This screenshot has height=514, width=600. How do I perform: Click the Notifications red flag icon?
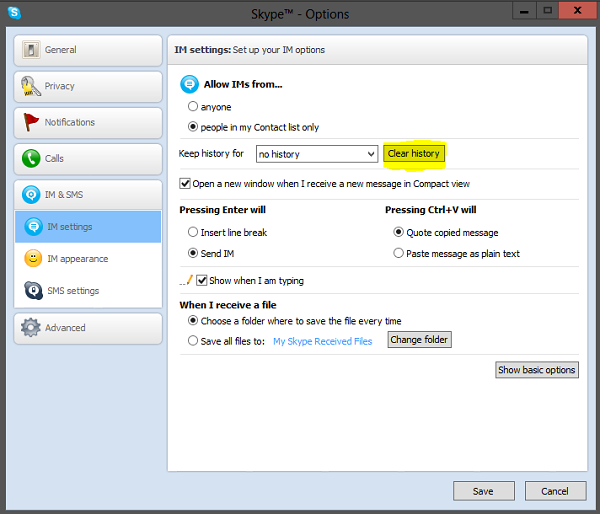tap(30, 122)
